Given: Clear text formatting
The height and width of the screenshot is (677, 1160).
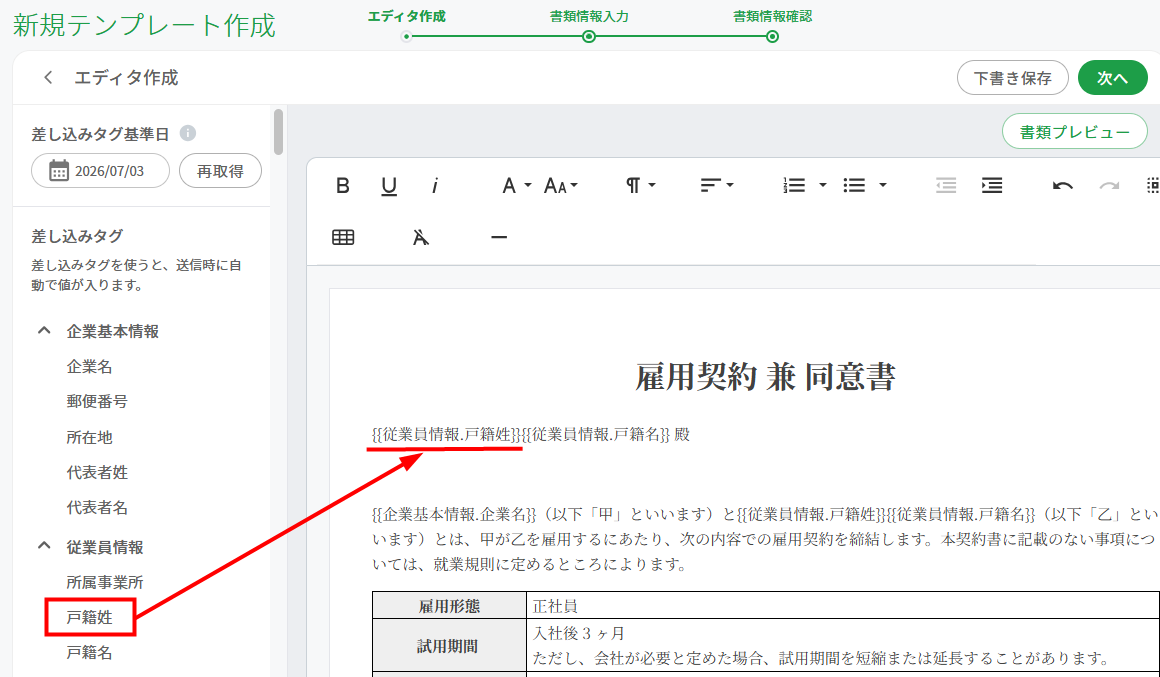Looking at the screenshot, I should [x=420, y=238].
